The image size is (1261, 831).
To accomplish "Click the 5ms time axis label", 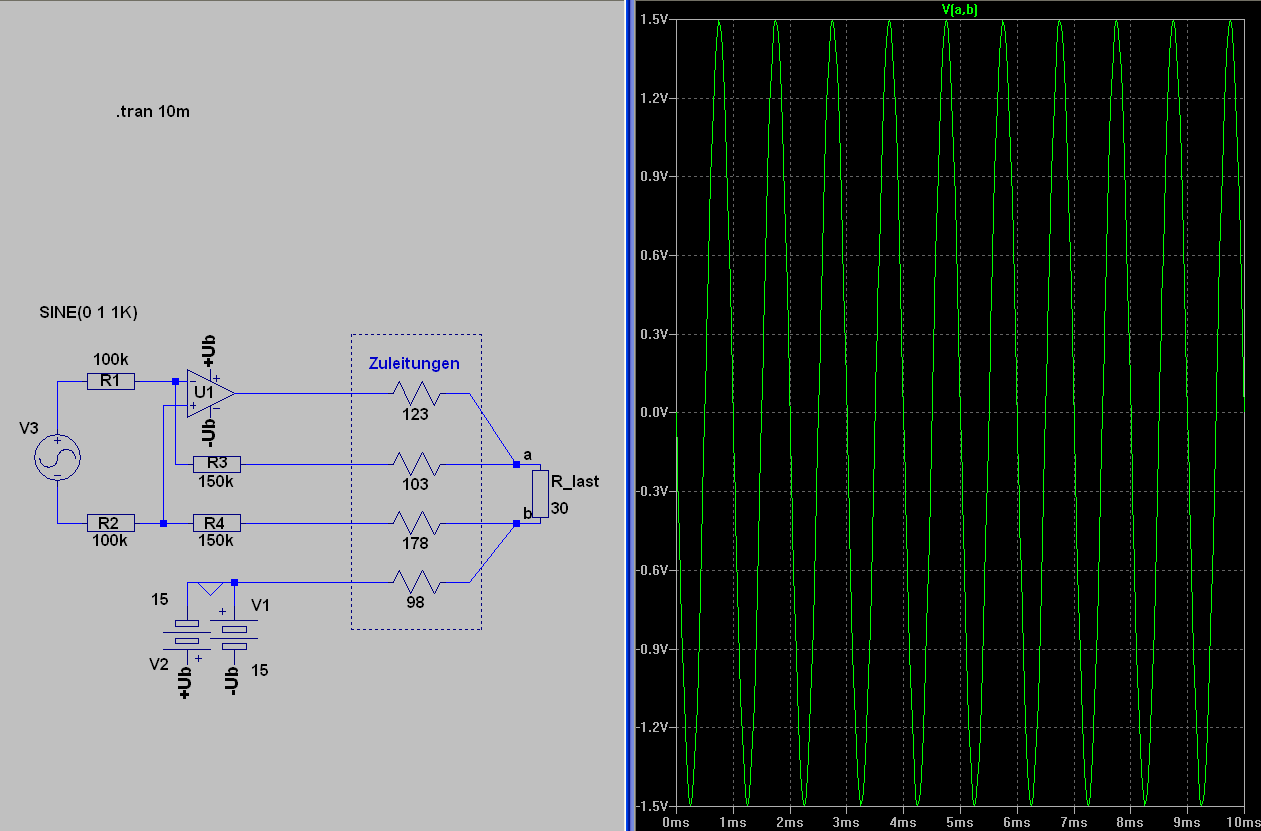I will point(961,821).
